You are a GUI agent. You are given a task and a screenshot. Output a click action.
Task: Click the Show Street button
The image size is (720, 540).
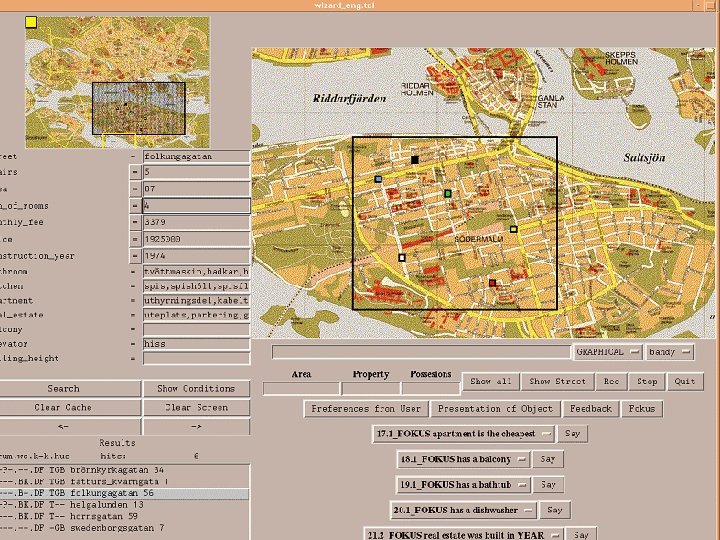(557, 382)
